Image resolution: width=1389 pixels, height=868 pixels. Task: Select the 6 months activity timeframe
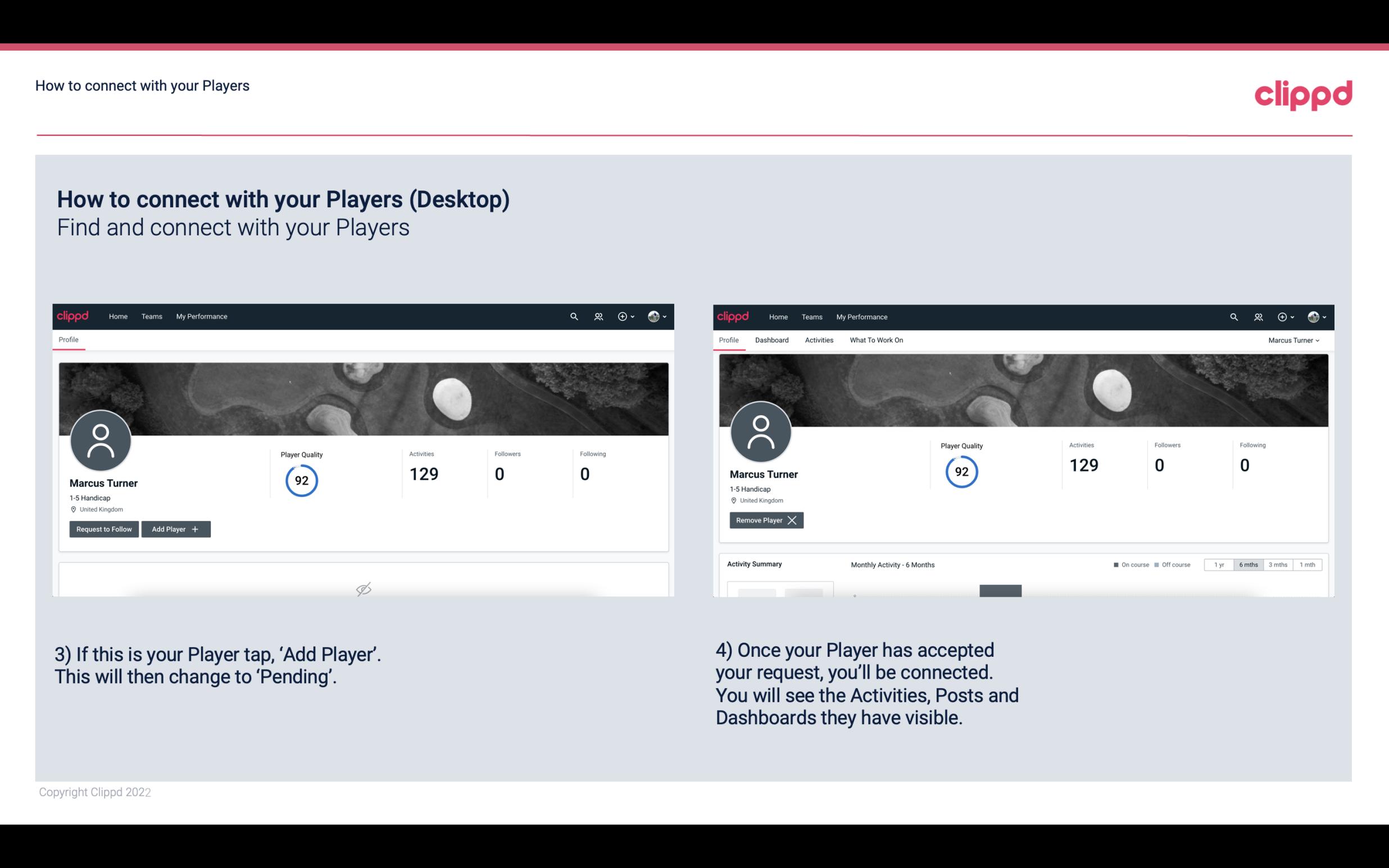tap(1247, 564)
